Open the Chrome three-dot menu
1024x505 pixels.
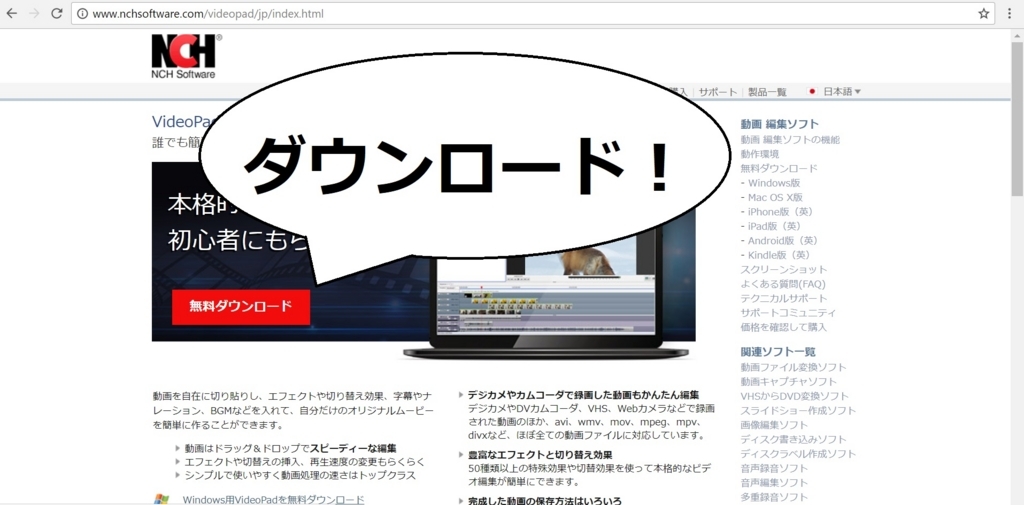[x=1011, y=14]
